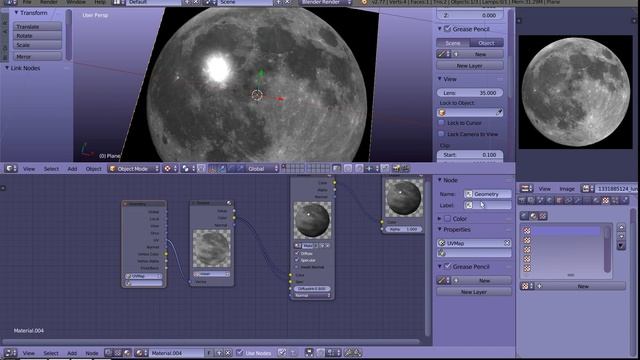
Task: Click the material datablock sphere icon in node header
Action: pyautogui.click(x=141, y=353)
